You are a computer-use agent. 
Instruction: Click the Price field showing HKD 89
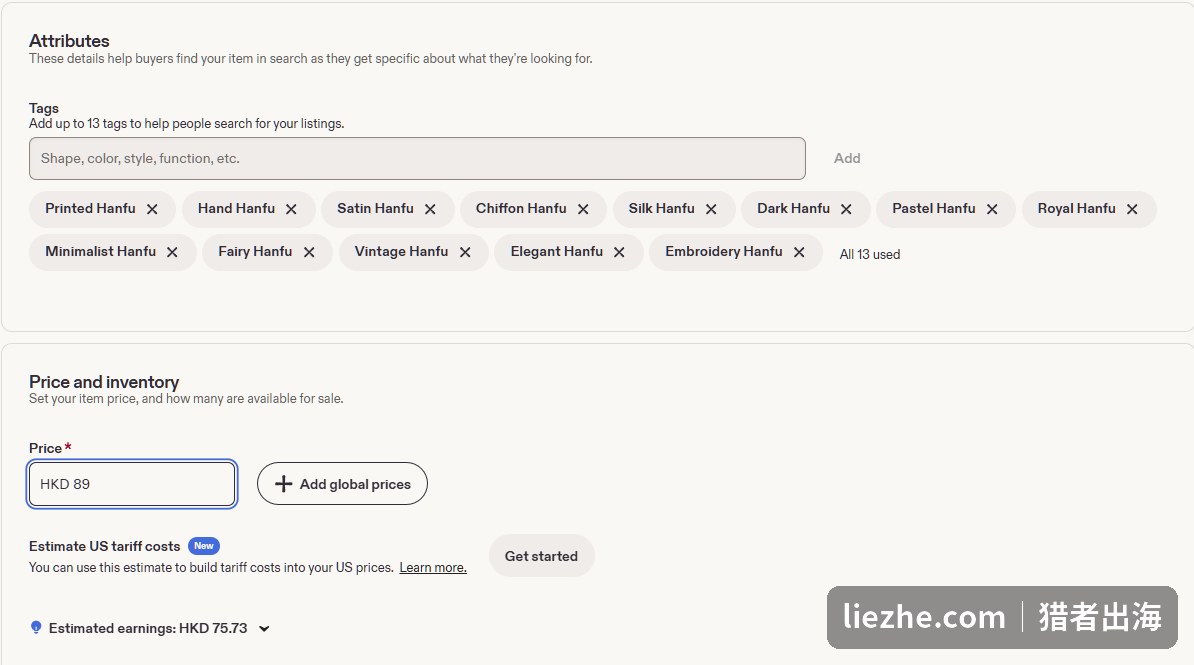pos(132,484)
